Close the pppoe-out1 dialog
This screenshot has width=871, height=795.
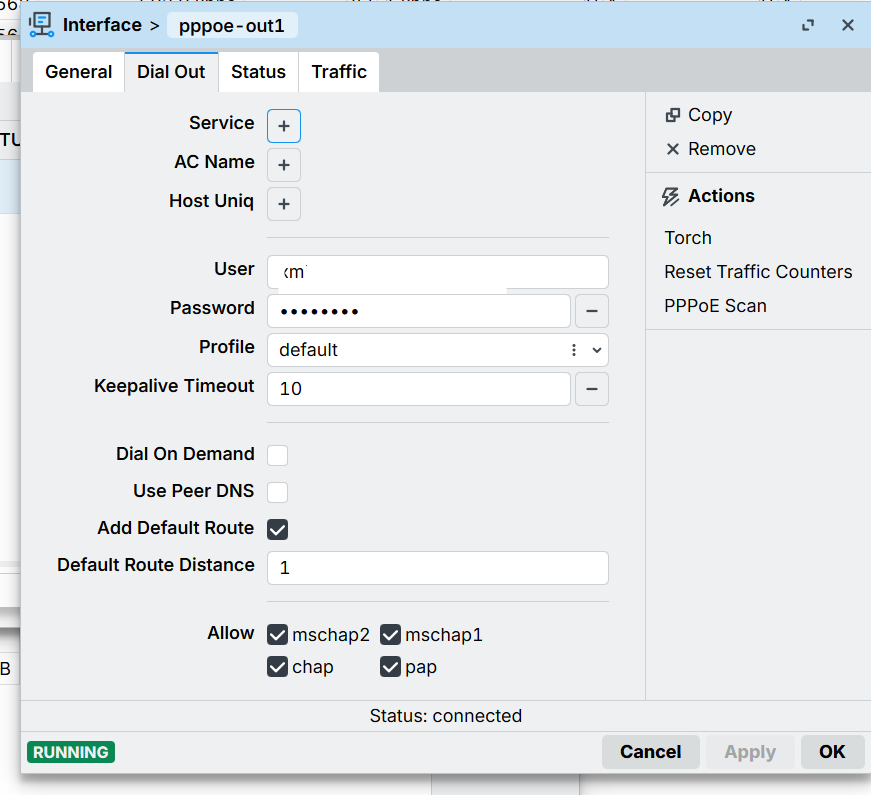848,25
